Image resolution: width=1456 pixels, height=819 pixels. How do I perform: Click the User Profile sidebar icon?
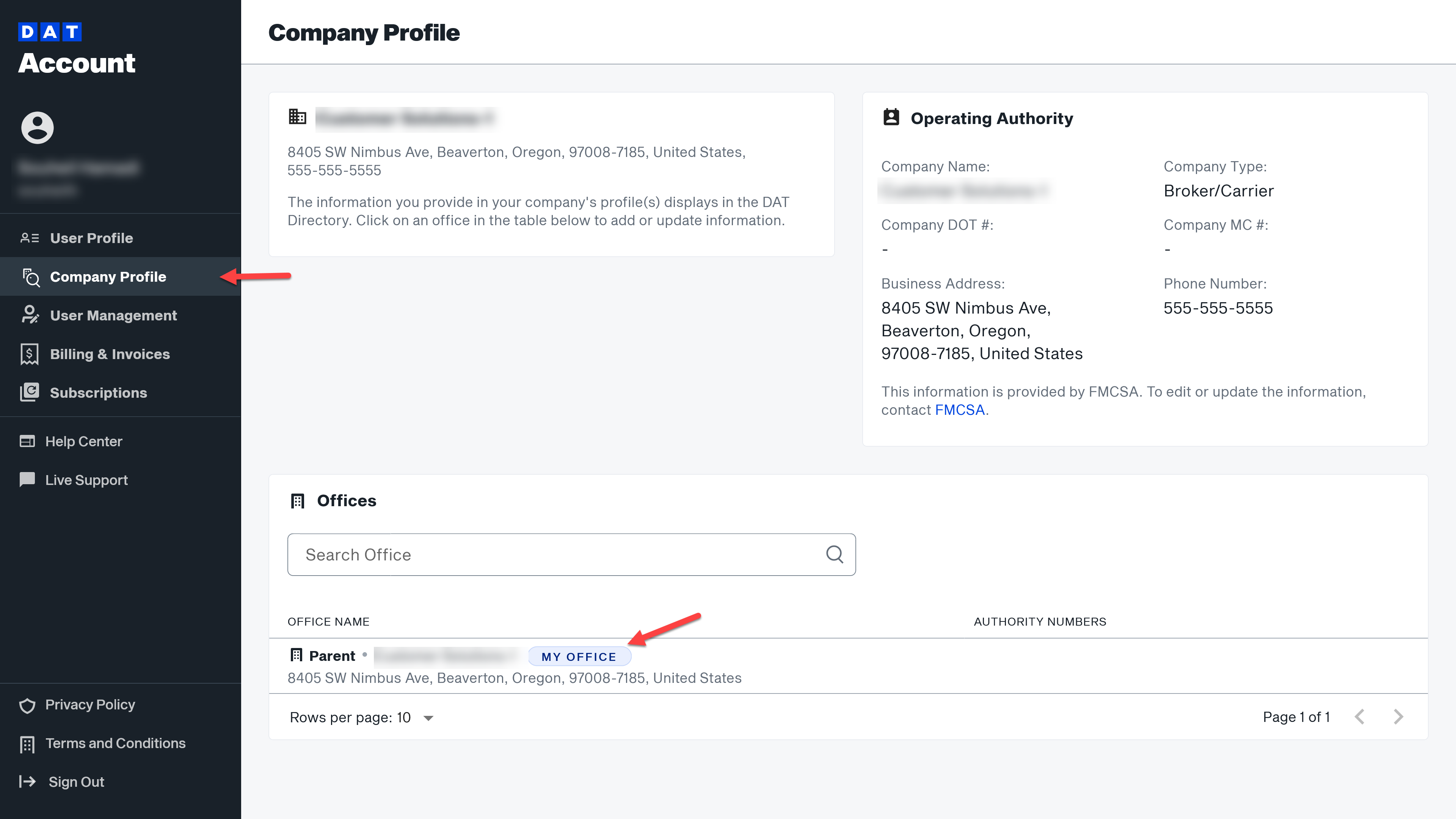(x=30, y=238)
